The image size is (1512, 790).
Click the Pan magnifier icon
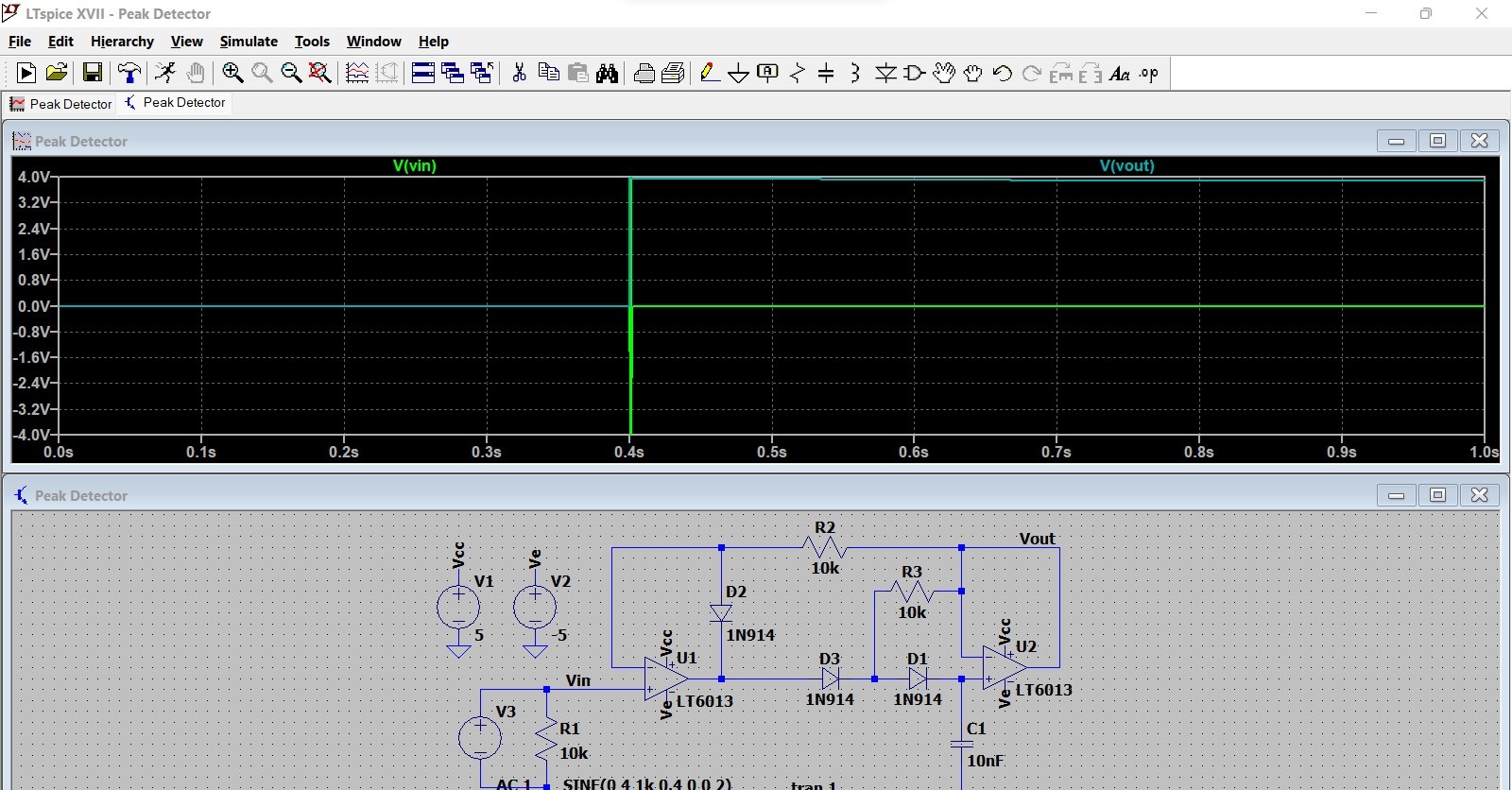(x=262, y=73)
